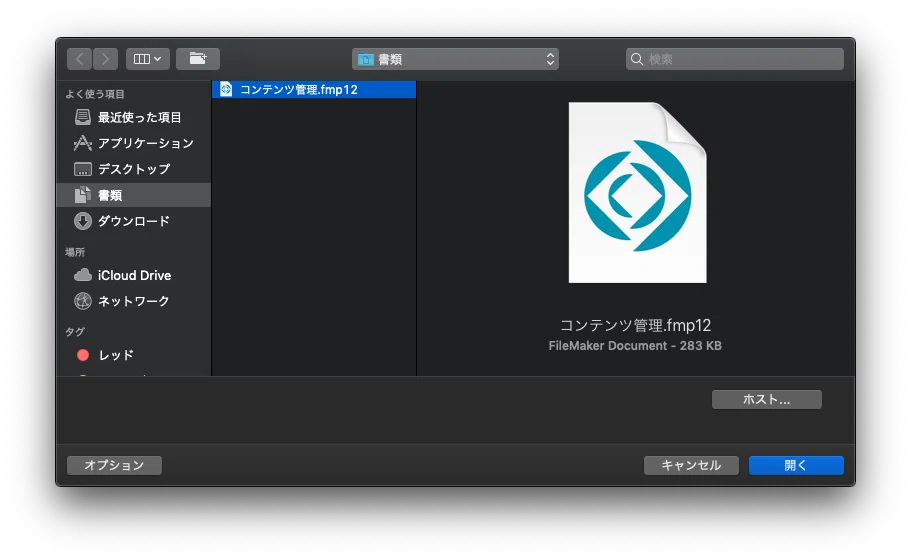This screenshot has width=911, height=560.
Task: Click the download arrow icon
Action: tap(83, 221)
